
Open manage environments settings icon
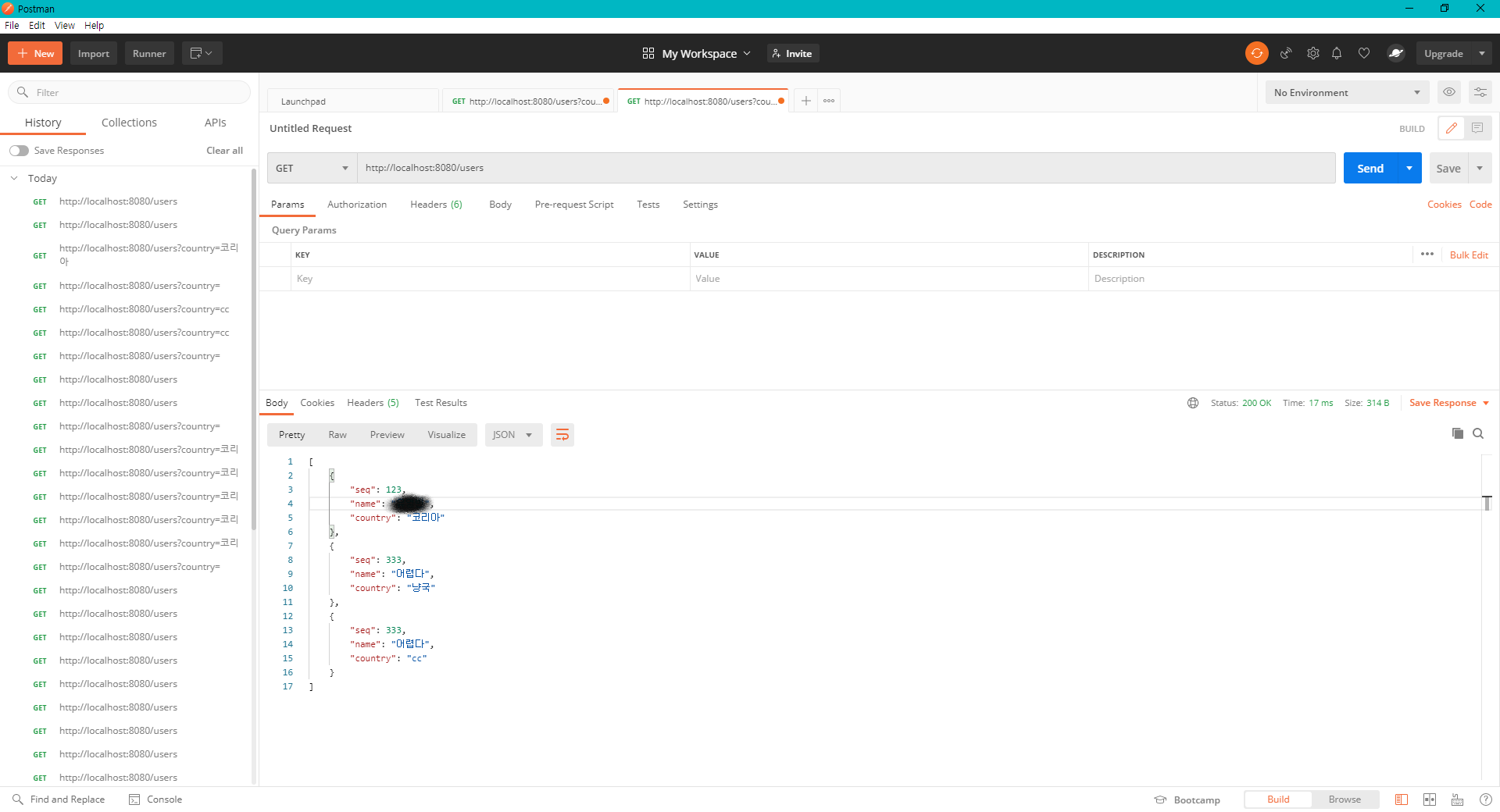1480,92
